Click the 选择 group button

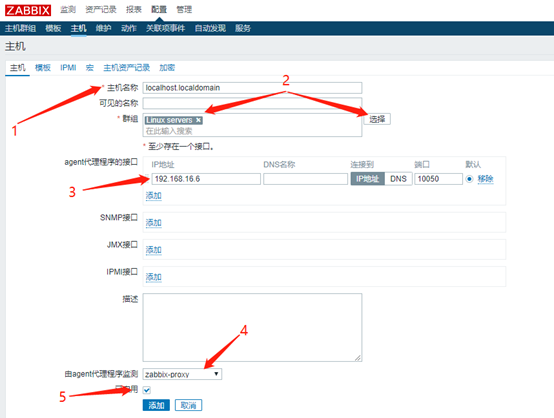coord(377,119)
